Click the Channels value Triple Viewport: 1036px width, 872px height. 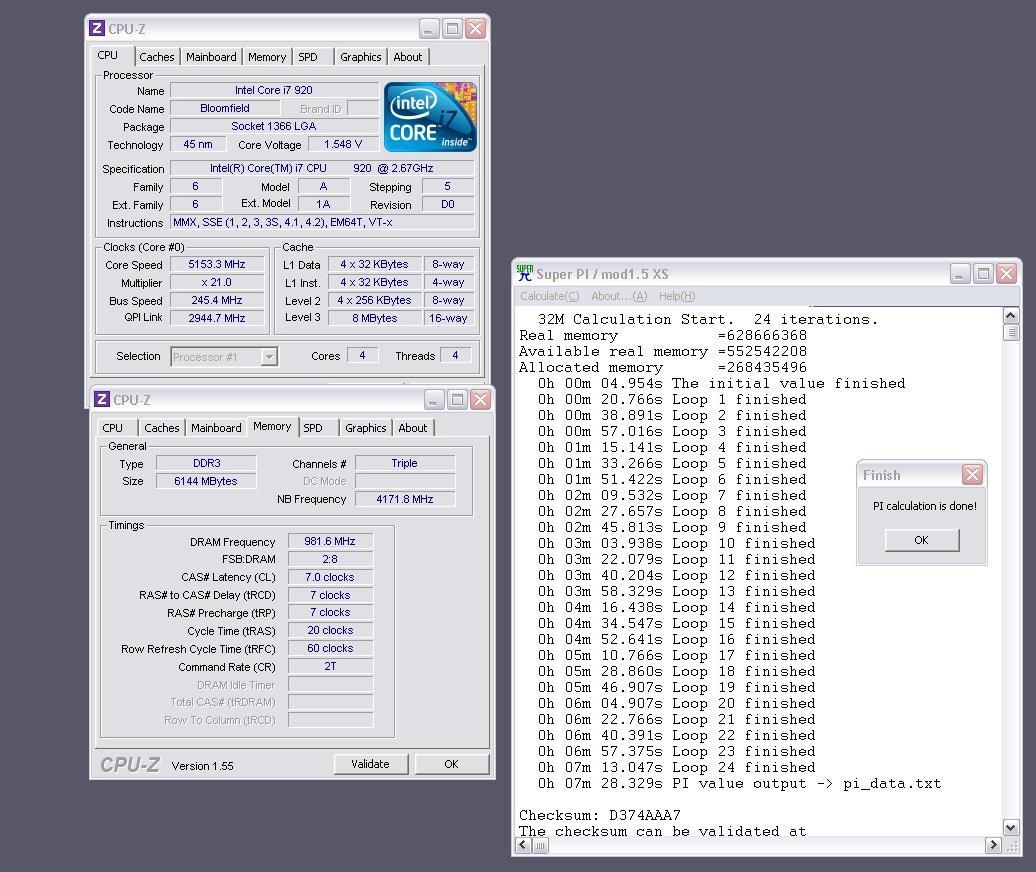click(x=405, y=464)
